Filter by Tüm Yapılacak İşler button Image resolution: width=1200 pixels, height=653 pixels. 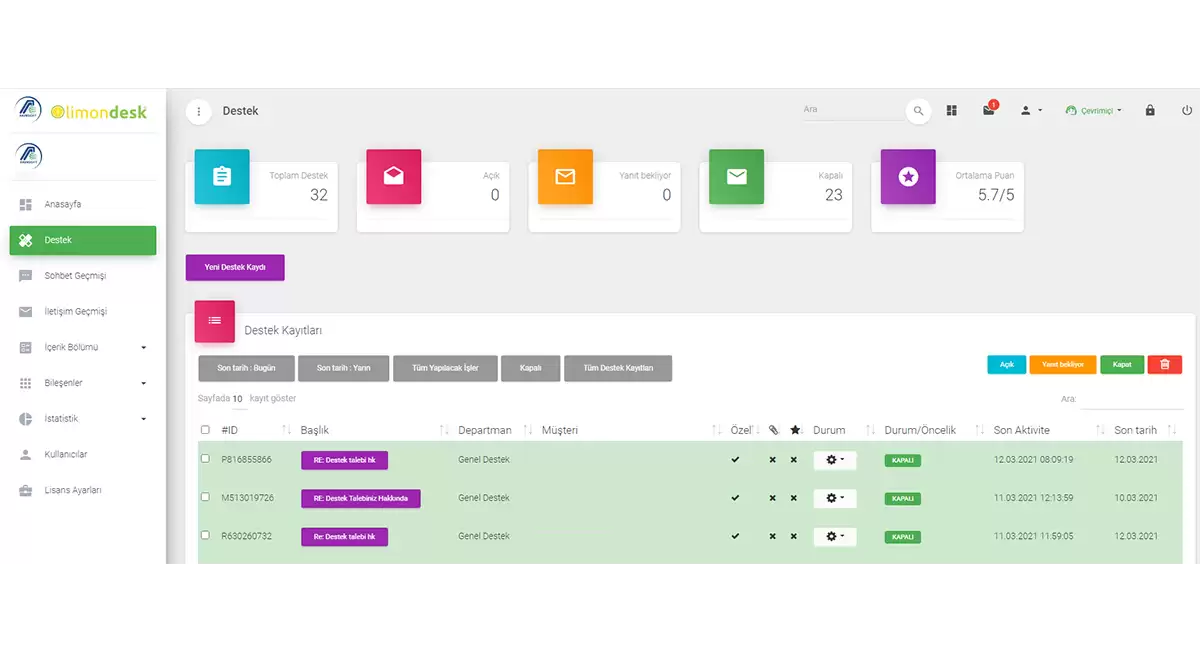(x=445, y=368)
